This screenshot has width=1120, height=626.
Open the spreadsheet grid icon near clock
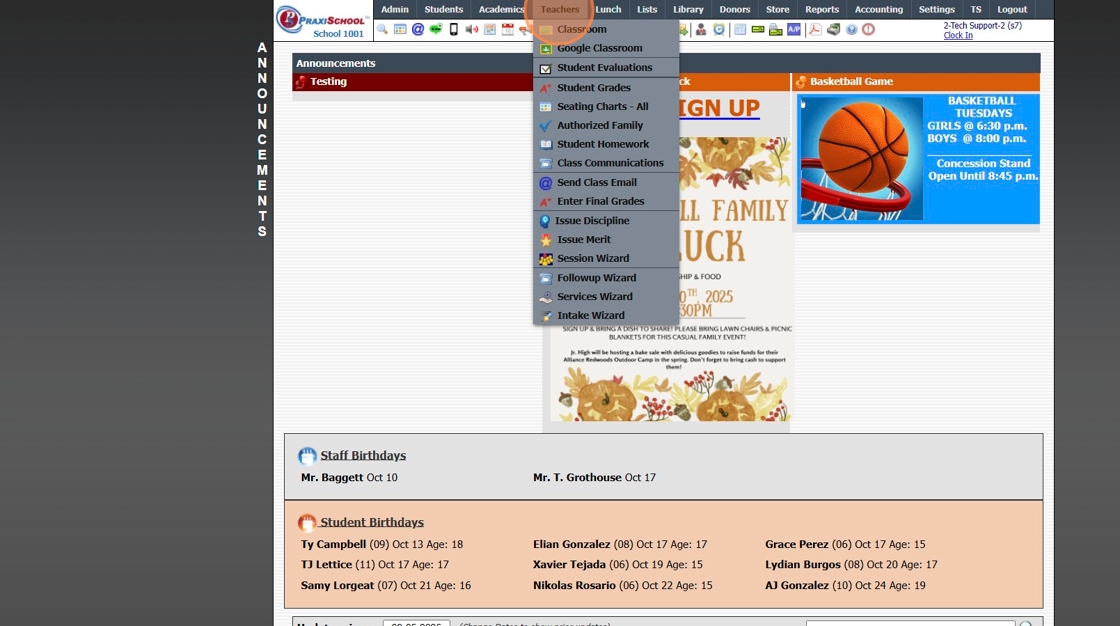coord(740,29)
